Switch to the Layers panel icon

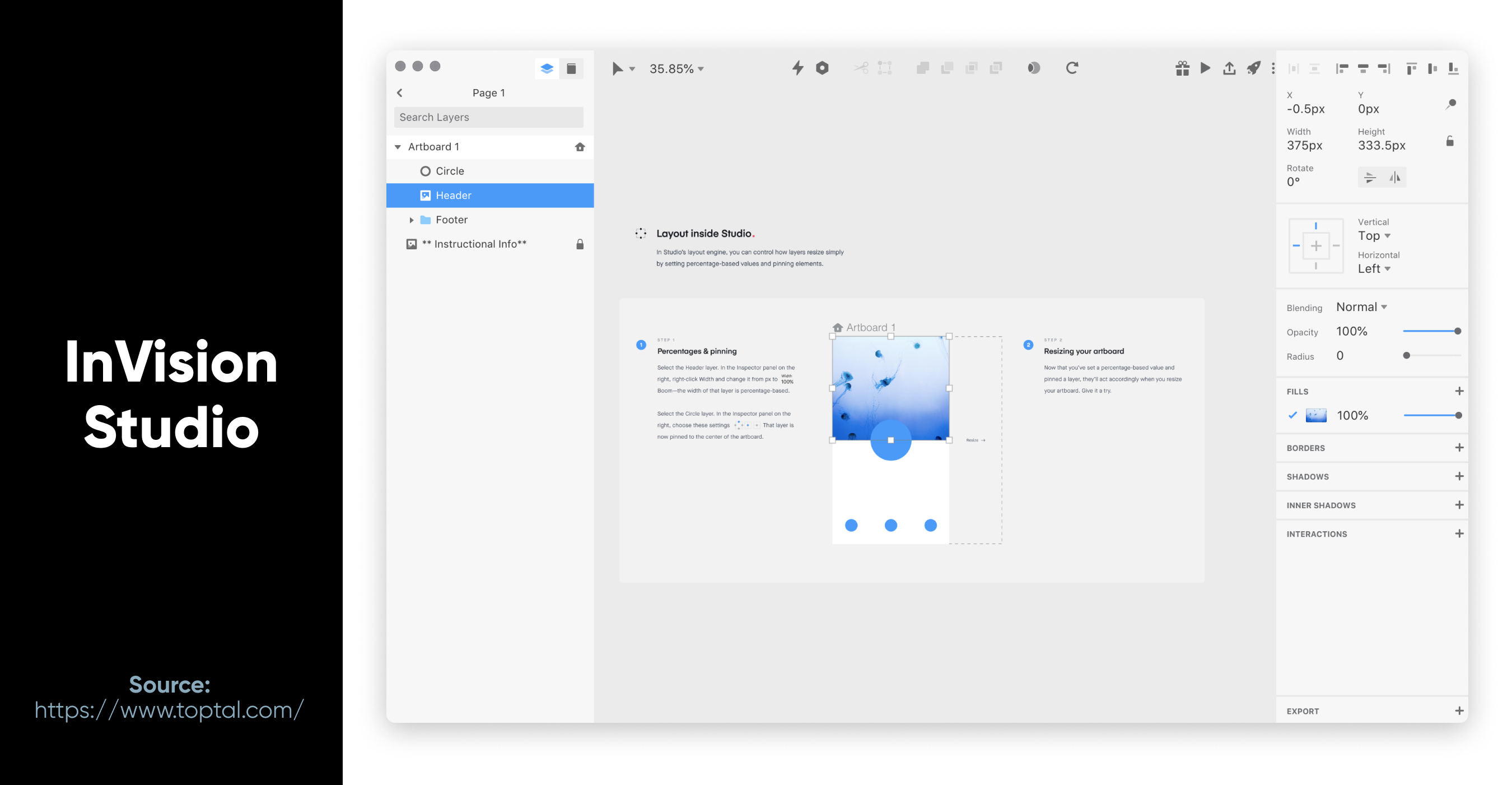547,69
